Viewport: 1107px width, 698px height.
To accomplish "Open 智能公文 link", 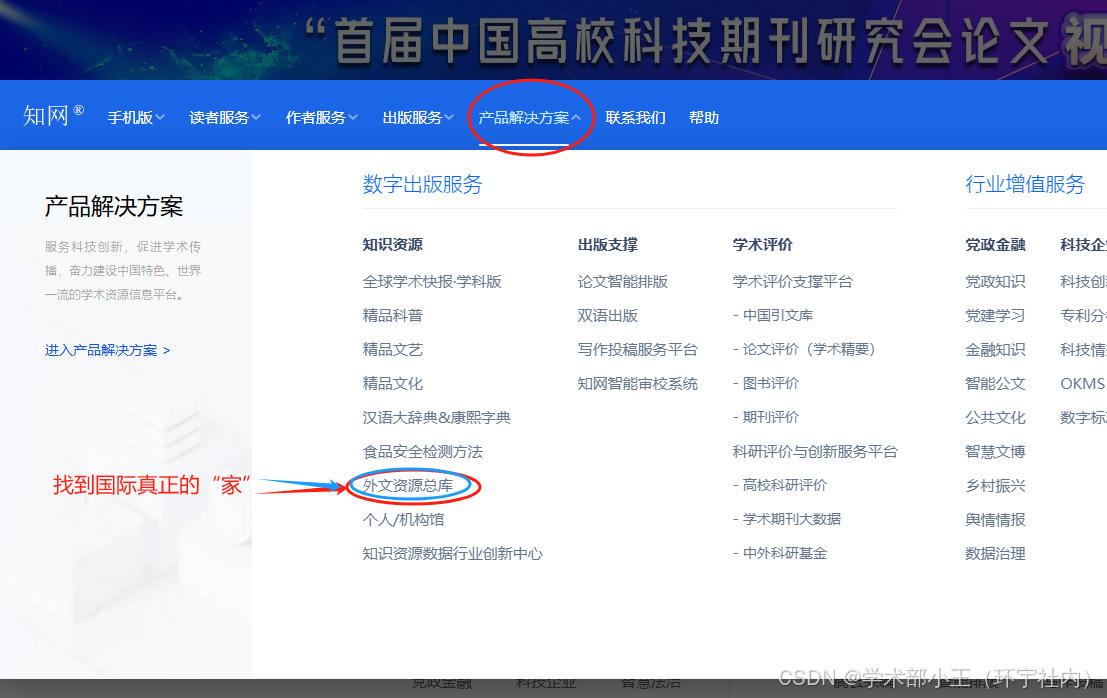I will pos(995,383).
